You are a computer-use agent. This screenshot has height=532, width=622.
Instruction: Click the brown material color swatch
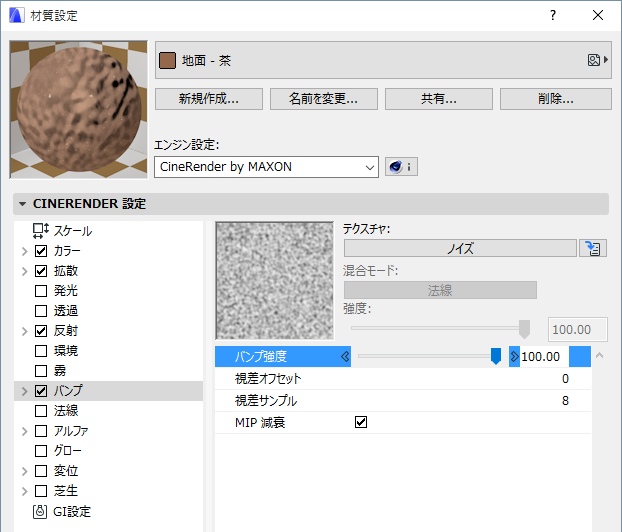pos(167,60)
